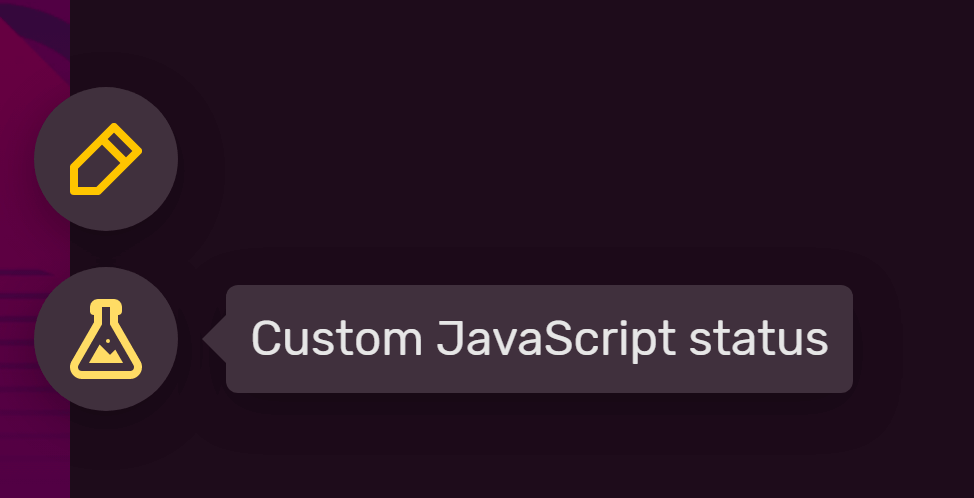
Task: Select the gray circle behind the flask
Action: point(106,339)
